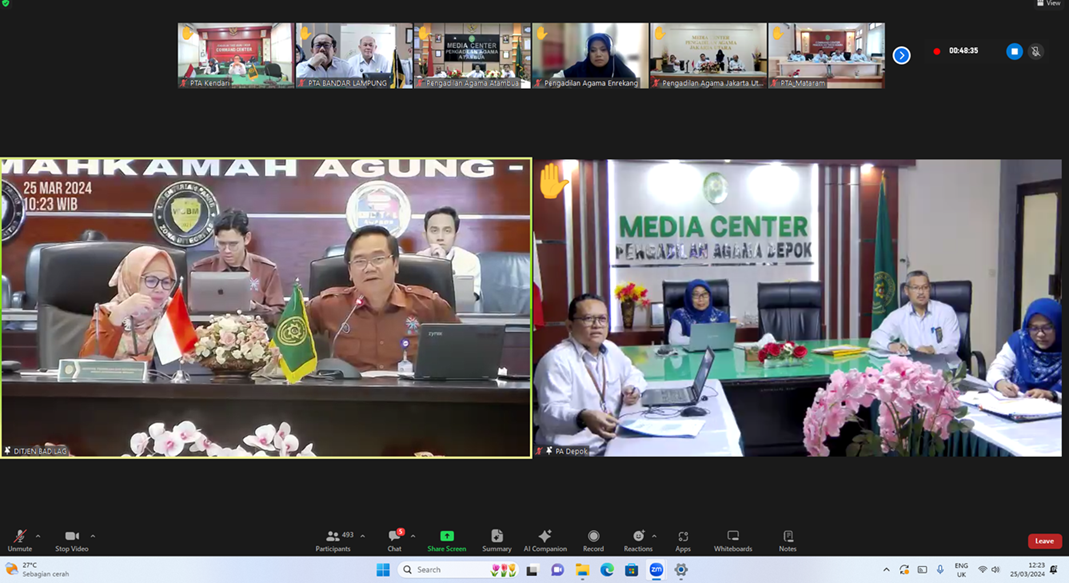Open the volume control in tray
1069x583 pixels.
[x=995, y=569]
